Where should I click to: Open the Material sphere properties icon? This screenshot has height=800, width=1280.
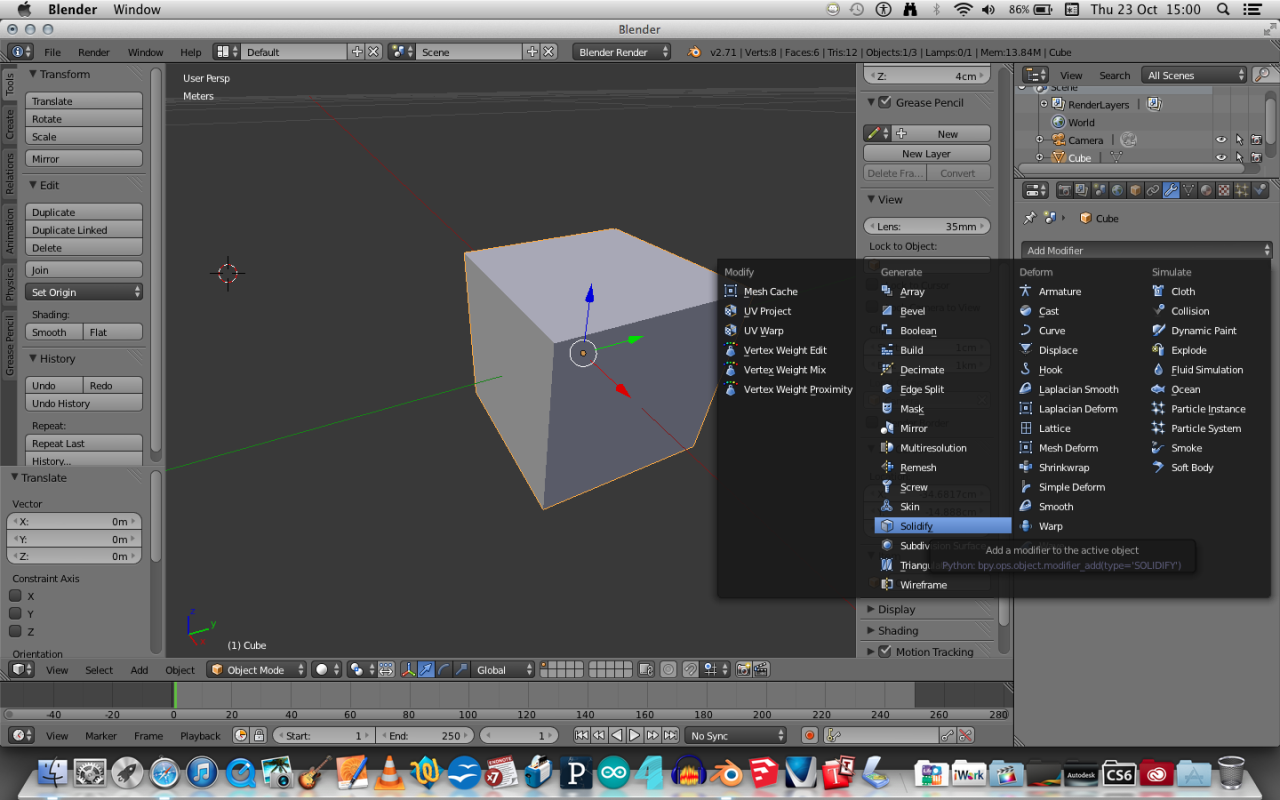1208,189
